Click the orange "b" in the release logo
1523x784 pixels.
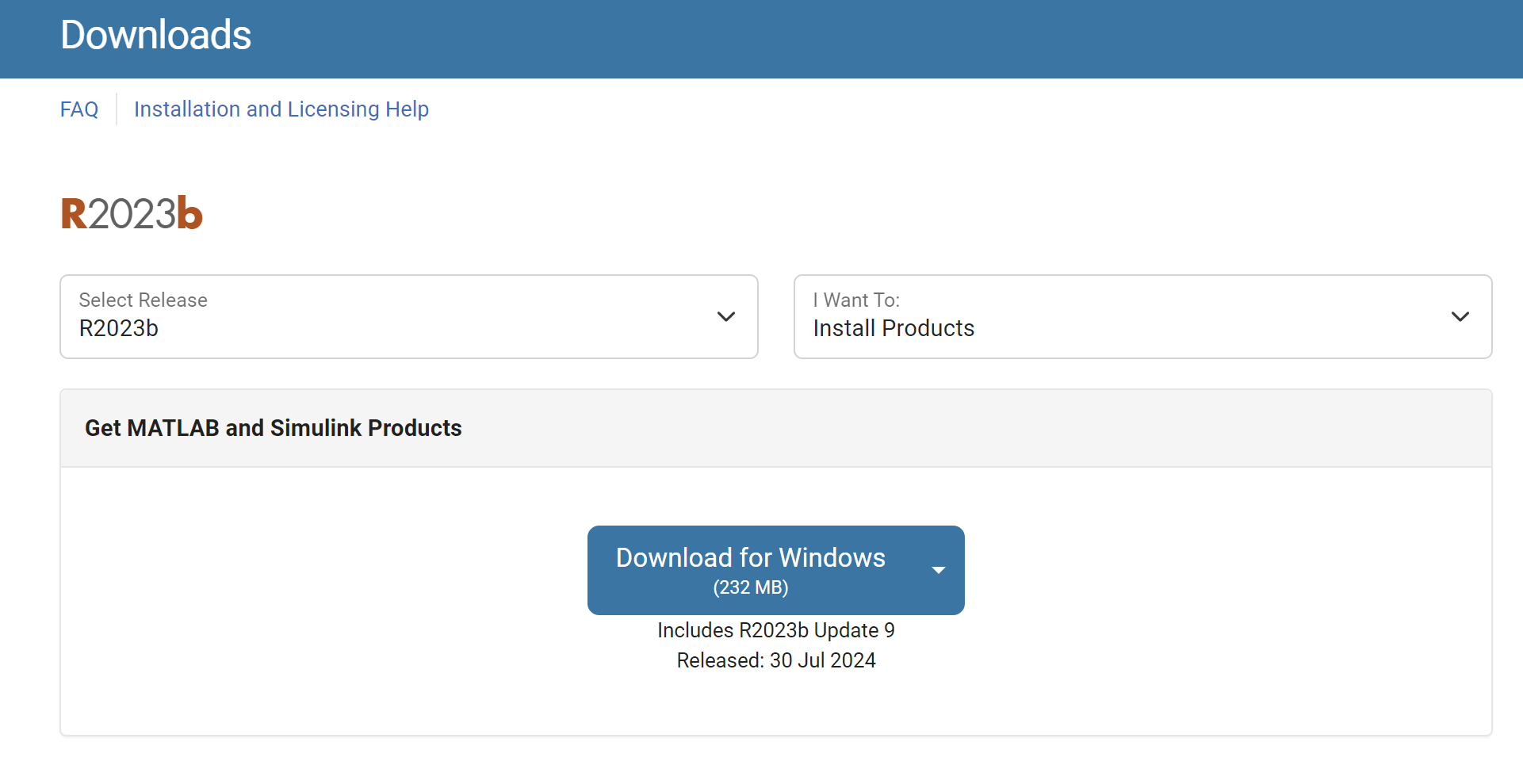tap(189, 214)
